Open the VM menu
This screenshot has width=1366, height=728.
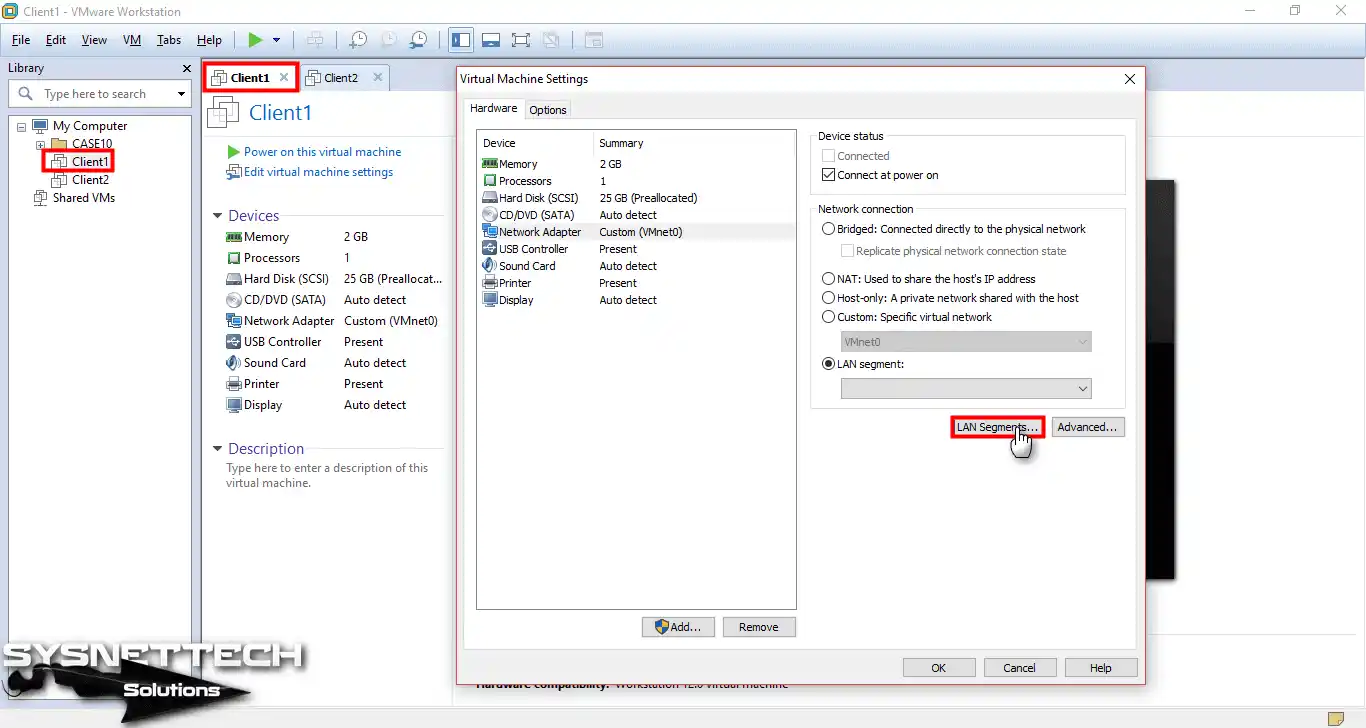131,40
